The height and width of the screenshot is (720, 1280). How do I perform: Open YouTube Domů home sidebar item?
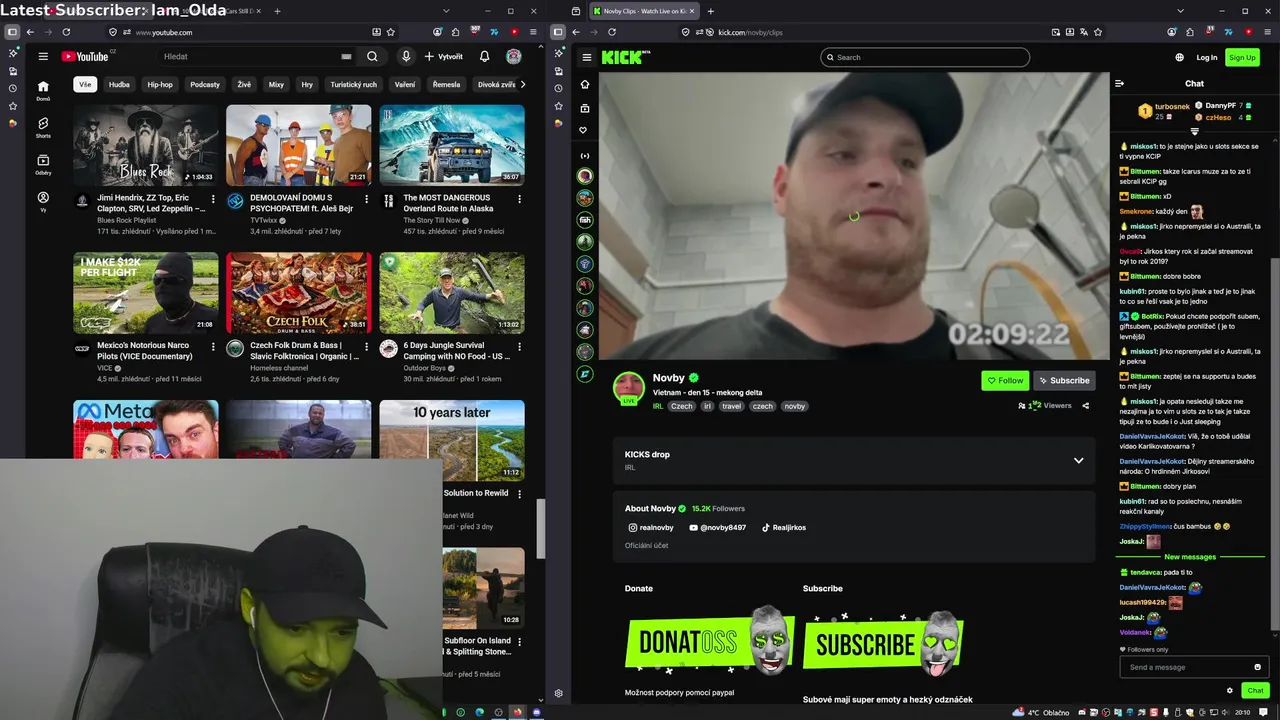[x=43, y=91]
